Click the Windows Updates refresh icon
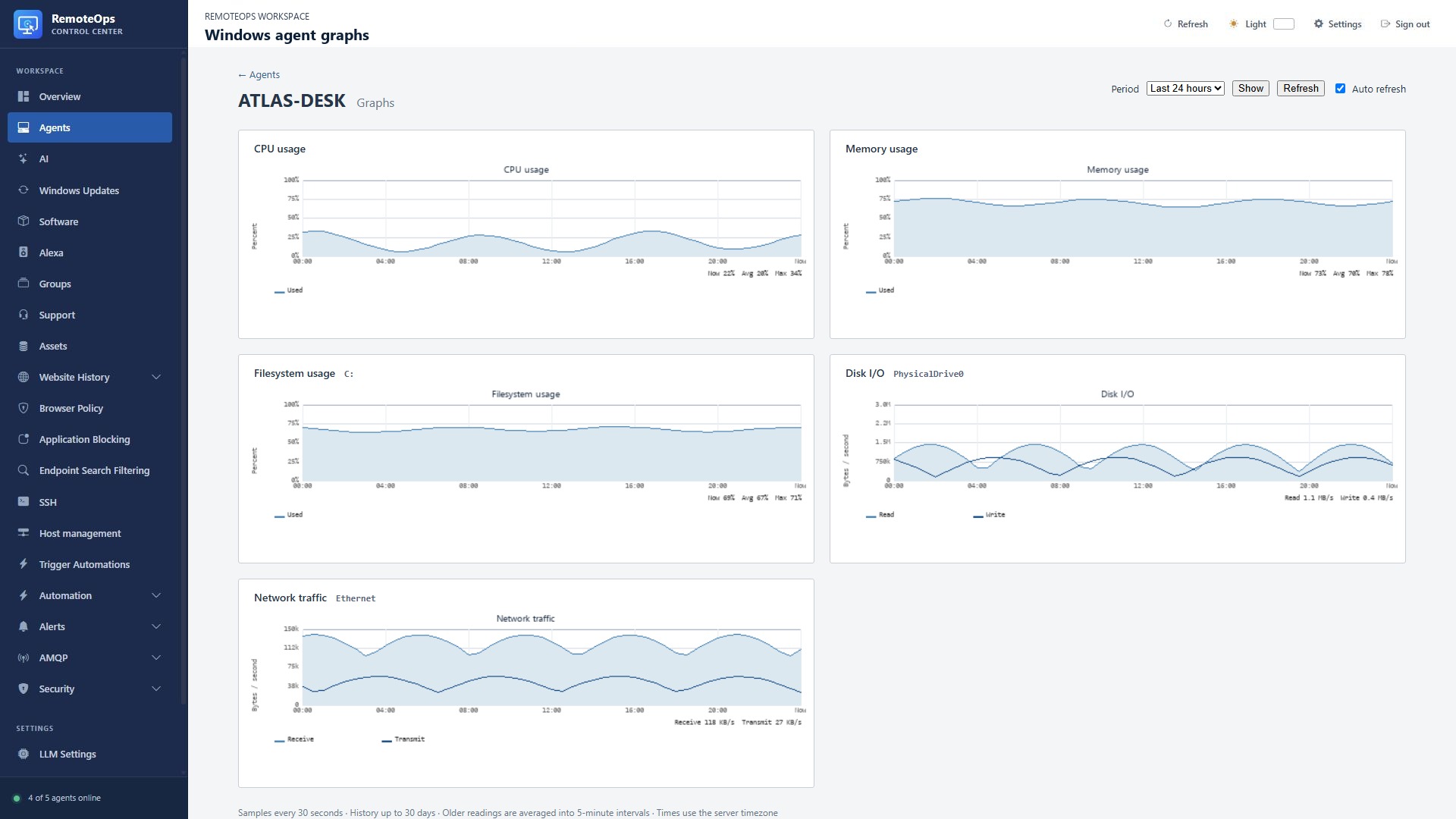This screenshot has width=1456, height=819. pos(24,190)
